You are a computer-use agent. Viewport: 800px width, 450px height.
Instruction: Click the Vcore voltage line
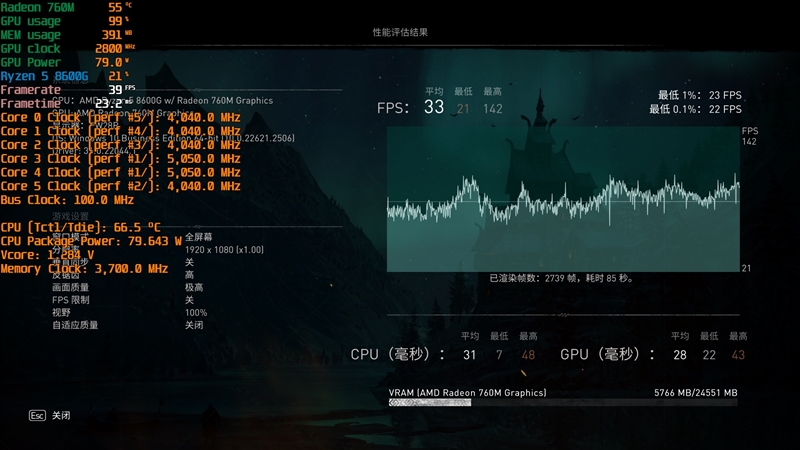47,255
